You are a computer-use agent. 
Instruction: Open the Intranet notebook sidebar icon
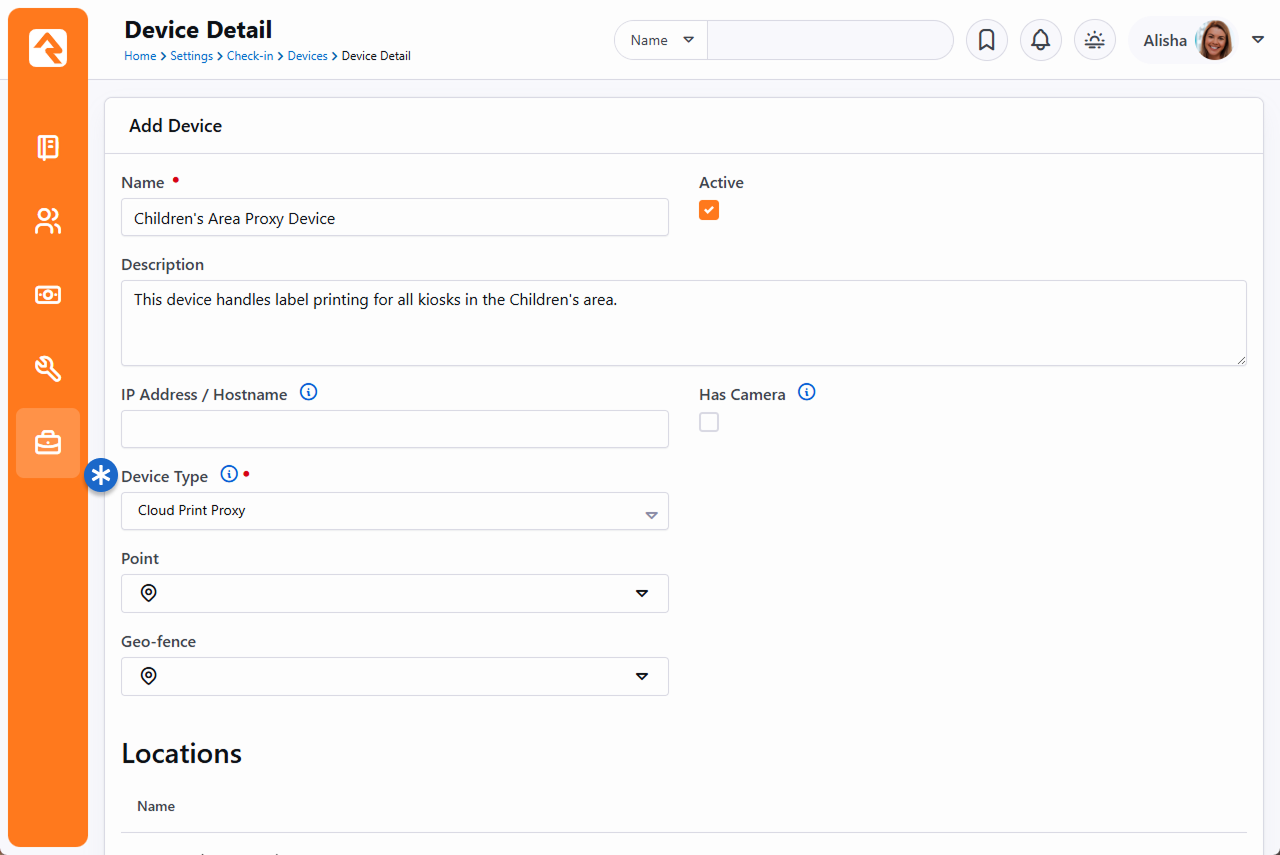[x=48, y=148]
